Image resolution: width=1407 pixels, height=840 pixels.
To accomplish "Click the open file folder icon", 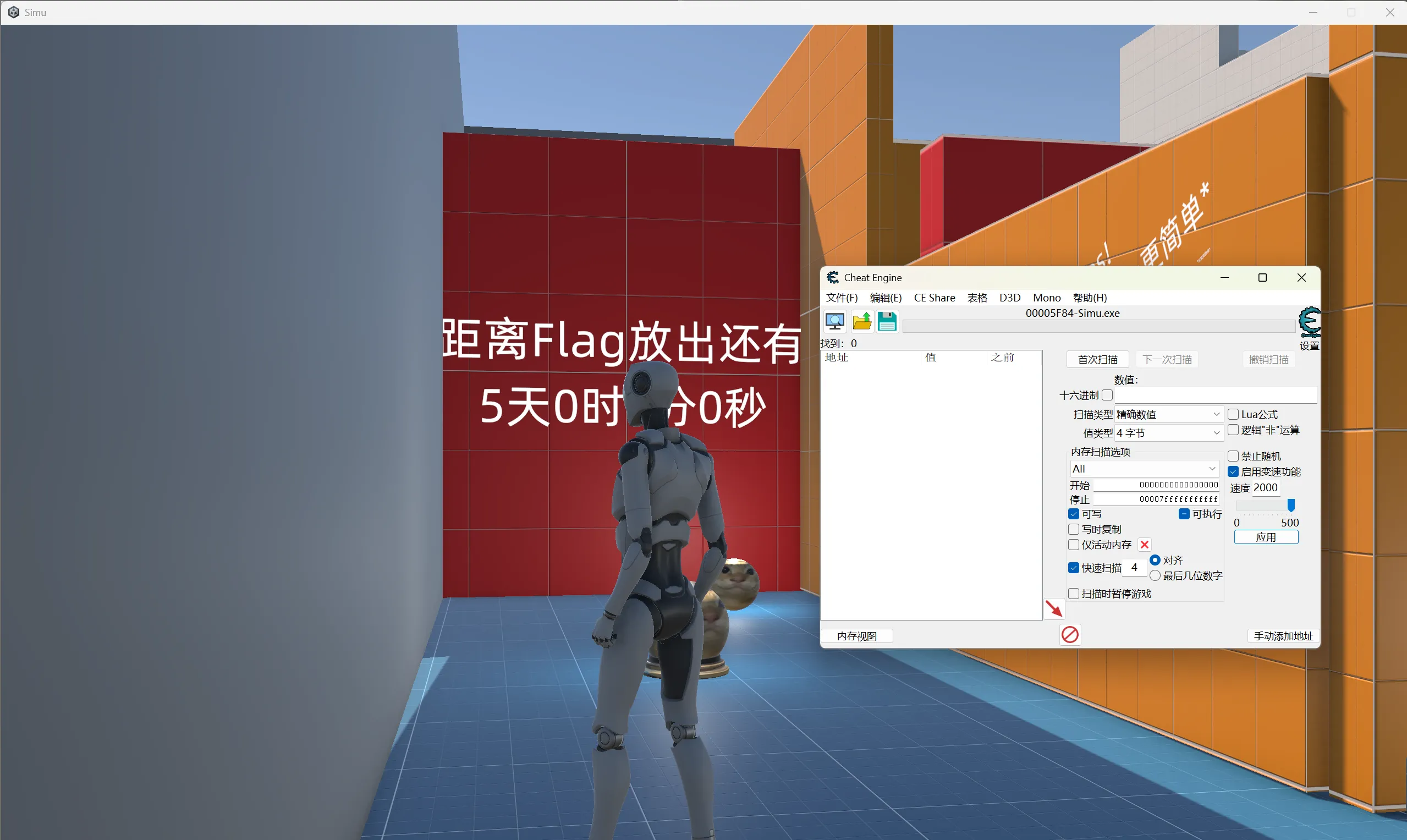I will click(x=861, y=321).
